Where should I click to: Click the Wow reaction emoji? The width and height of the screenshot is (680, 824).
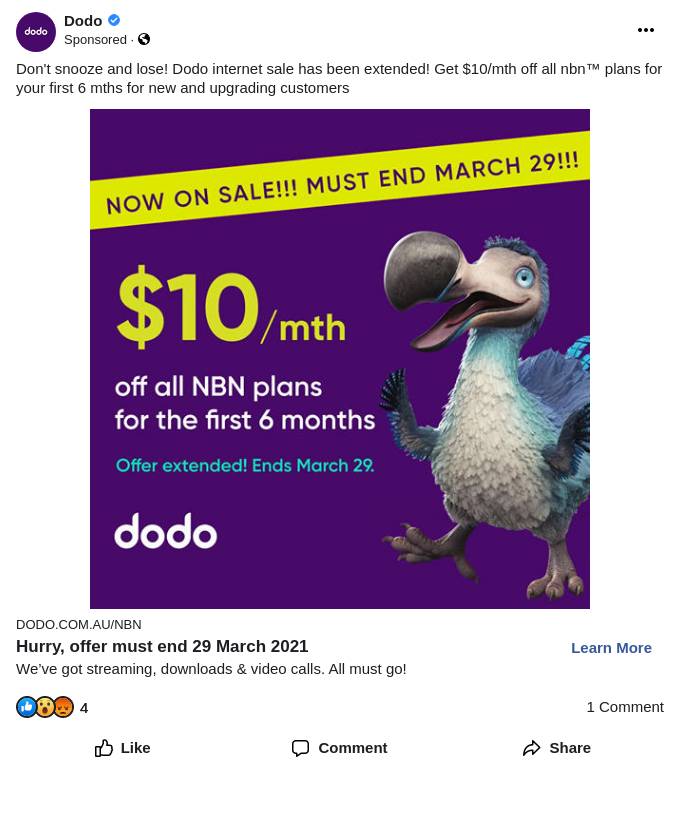pos(45,707)
